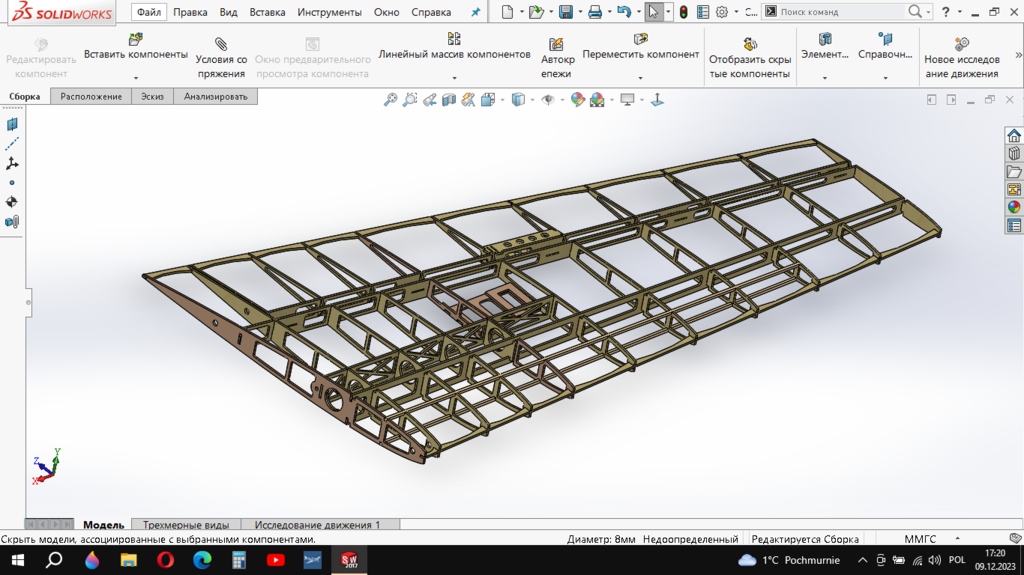1024x575 pixels.
Task: Select the Reference Plane tool in left toolbar
Action: point(12,125)
